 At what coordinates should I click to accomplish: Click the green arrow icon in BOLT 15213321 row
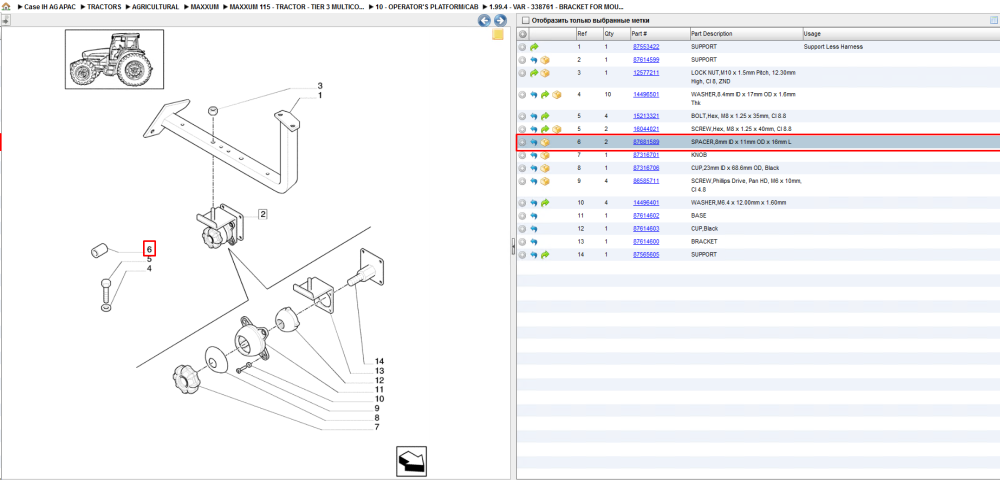[545, 116]
